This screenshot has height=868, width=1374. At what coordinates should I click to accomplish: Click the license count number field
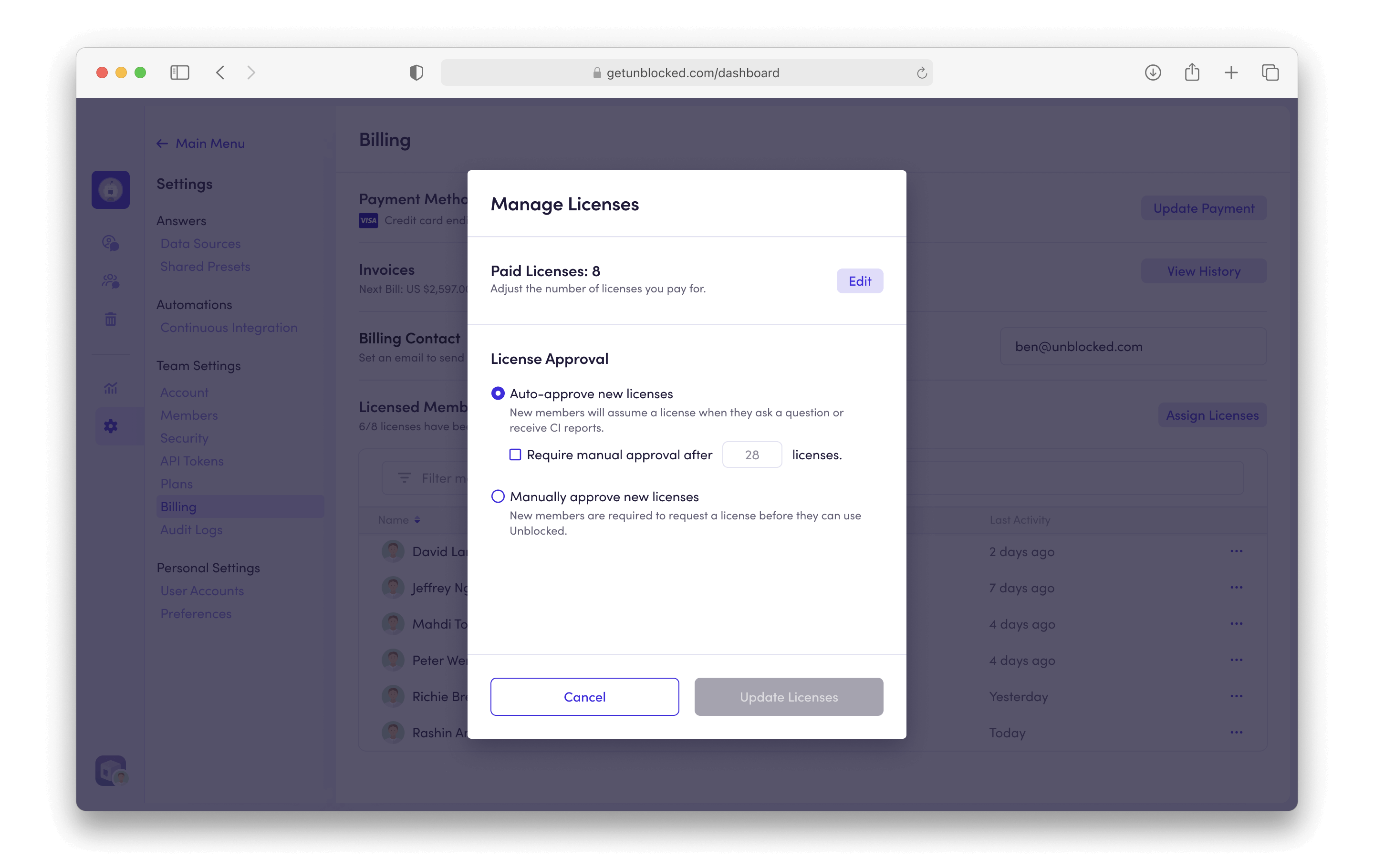point(751,455)
